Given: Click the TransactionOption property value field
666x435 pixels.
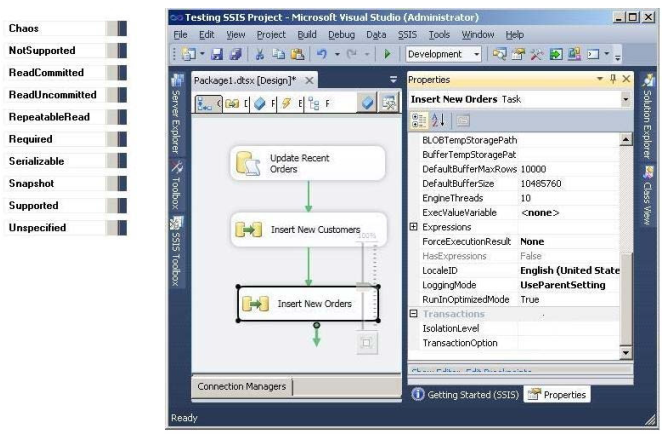Looking at the screenshot, I should tap(569, 343).
